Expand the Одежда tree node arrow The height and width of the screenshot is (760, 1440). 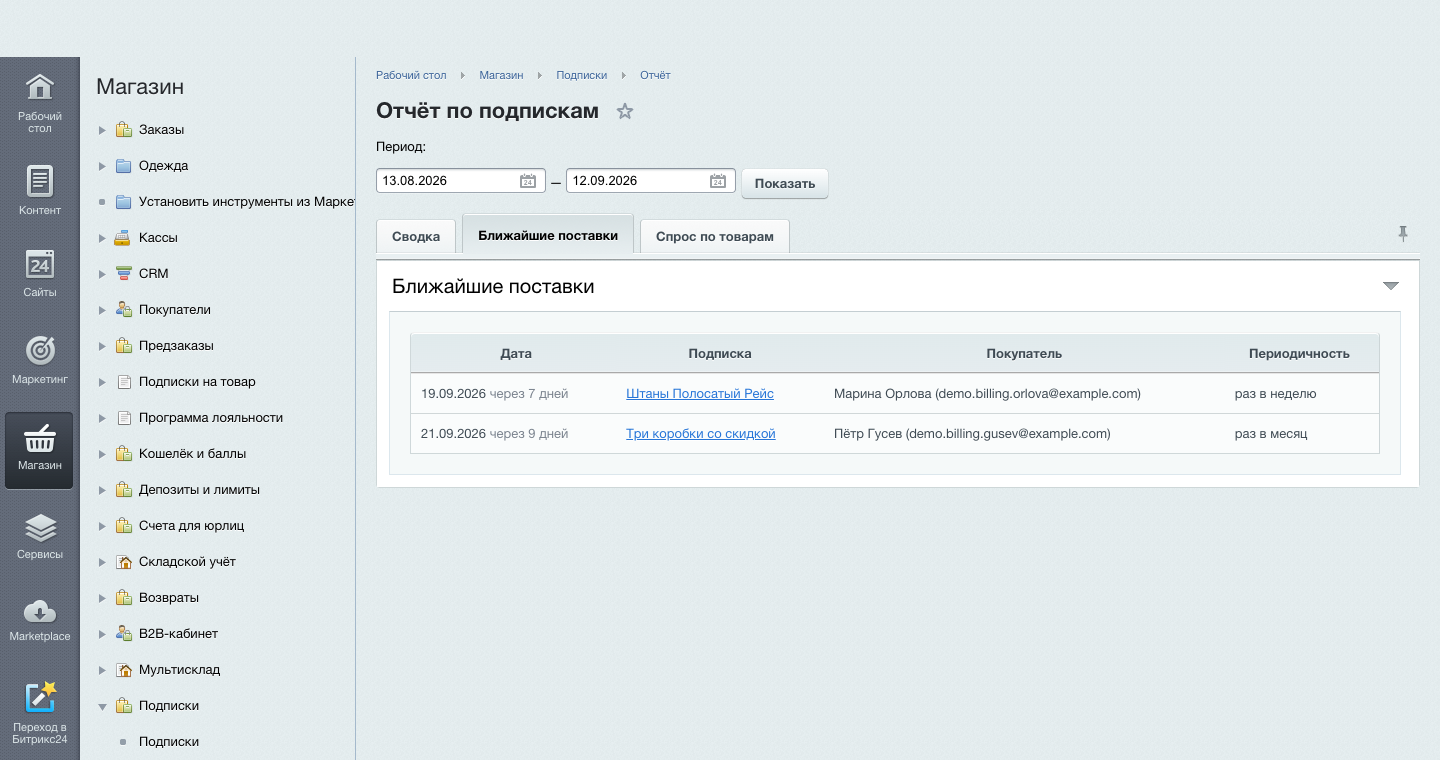(102, 166)
